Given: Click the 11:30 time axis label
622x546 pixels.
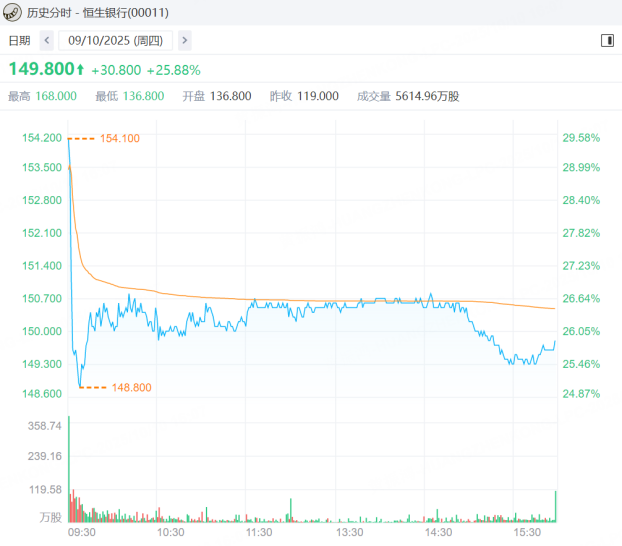Looking at the screenshot, I should 259,532.
